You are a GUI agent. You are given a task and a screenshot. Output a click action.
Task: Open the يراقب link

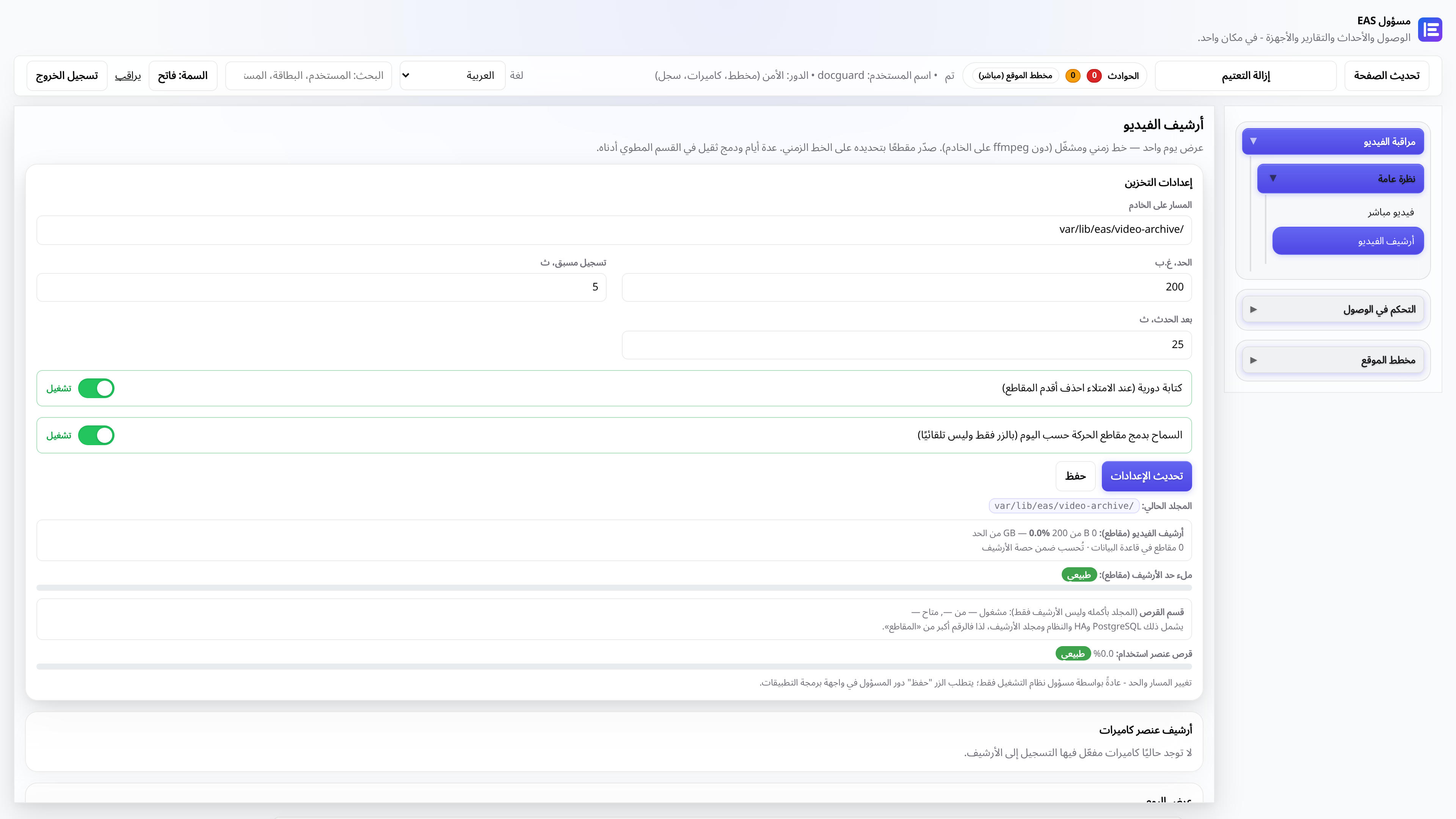point(128,76)
